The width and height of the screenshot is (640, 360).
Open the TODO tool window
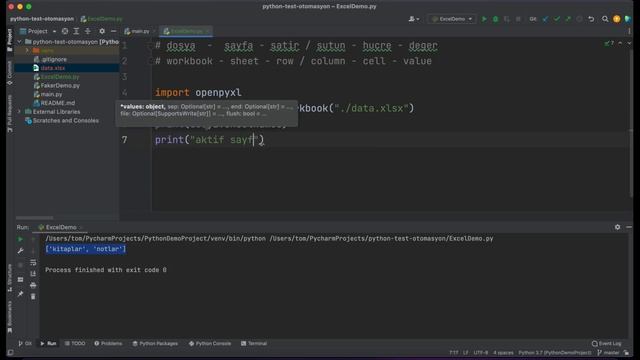[x=75, y=344]
